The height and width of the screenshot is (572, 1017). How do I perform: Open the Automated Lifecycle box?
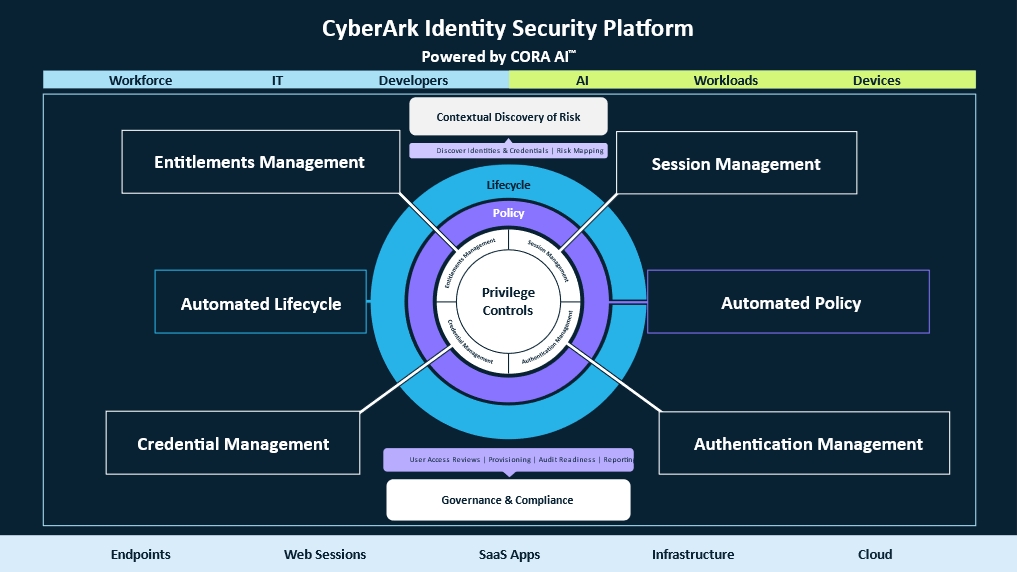coord(261,304)
